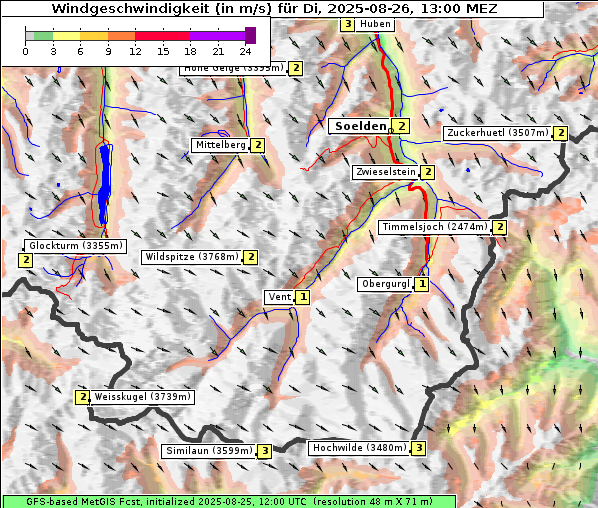Click the Obergurgl wind value badge
The width and height of the screenshot is (598, 508).
pos(421,284)
